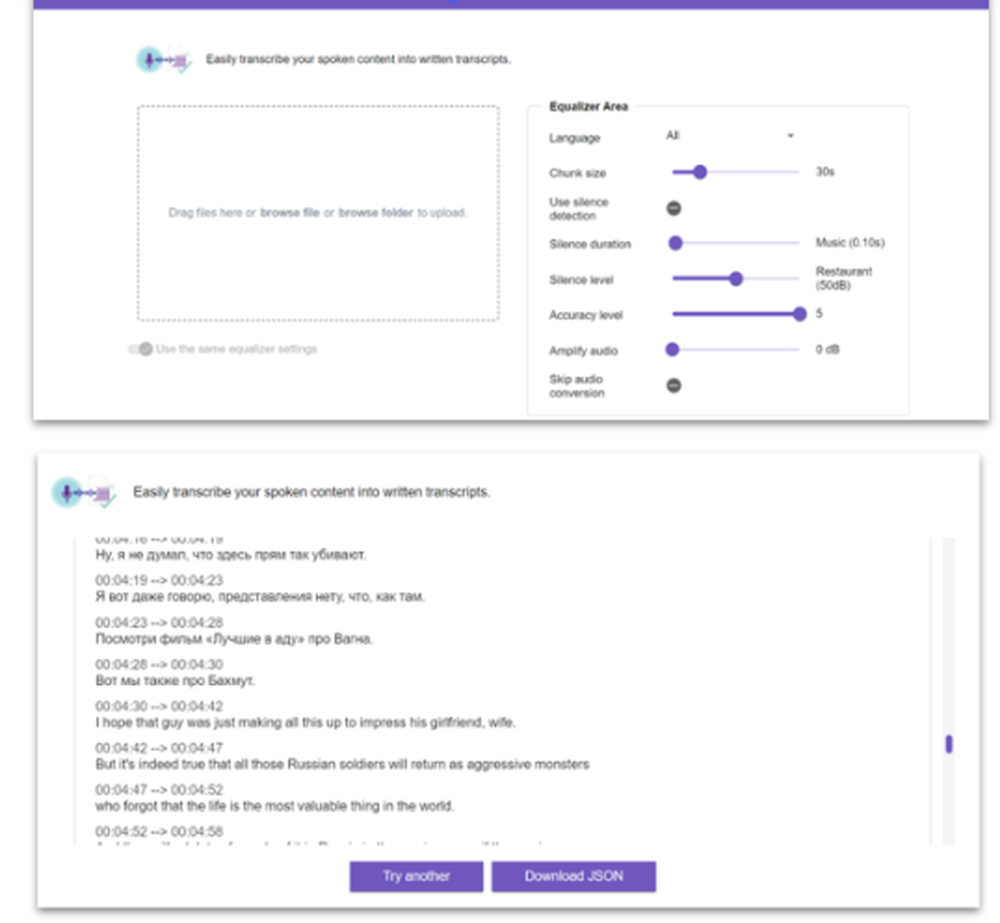Enable Use the same equalizer settings toggle

point(141,349)
